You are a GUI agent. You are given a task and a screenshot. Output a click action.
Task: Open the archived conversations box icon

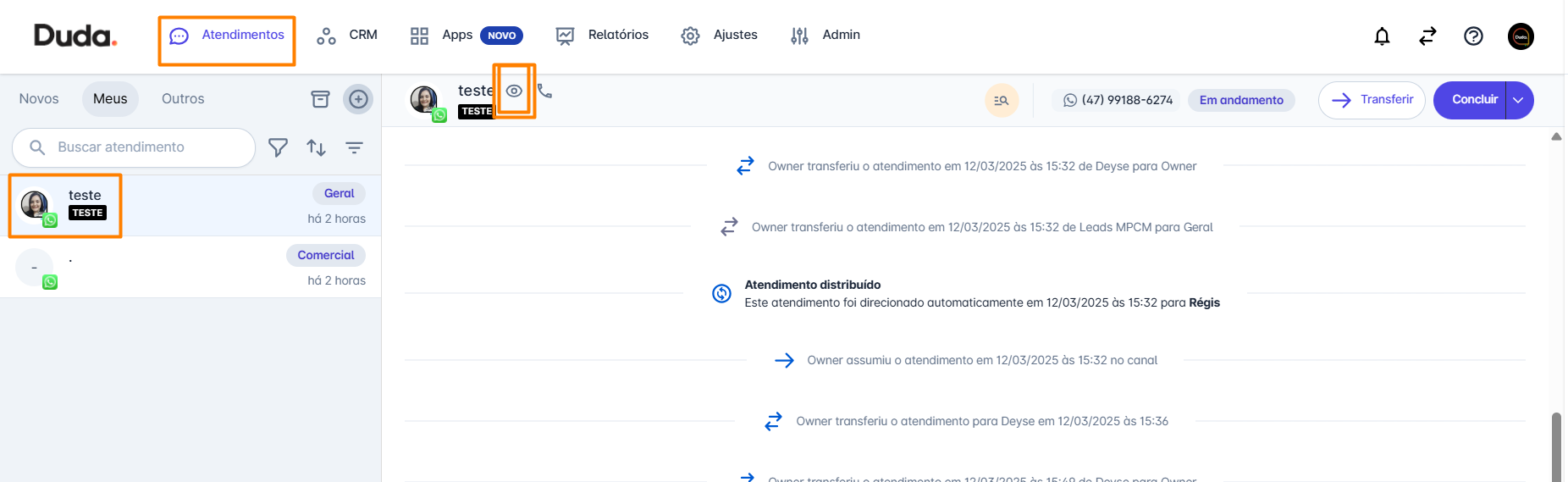click(x=320, y=99)
